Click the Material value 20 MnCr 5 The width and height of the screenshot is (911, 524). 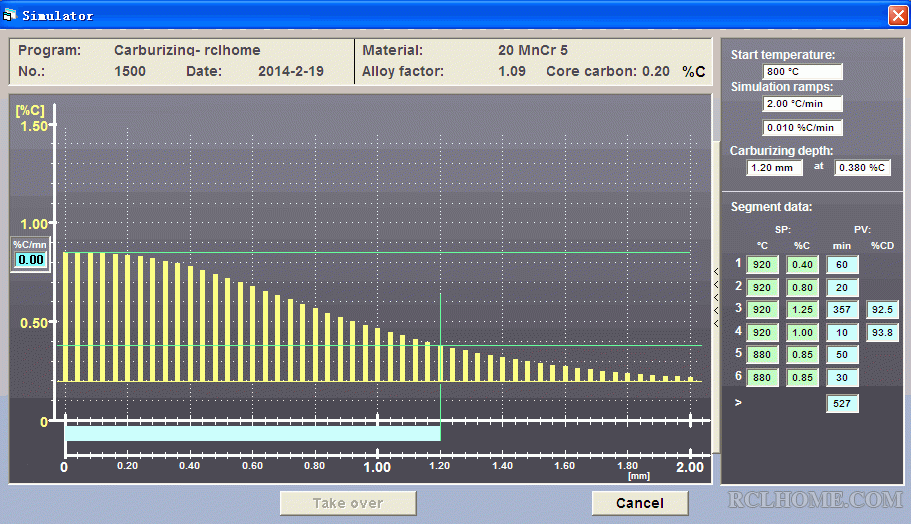coord(533,51)
